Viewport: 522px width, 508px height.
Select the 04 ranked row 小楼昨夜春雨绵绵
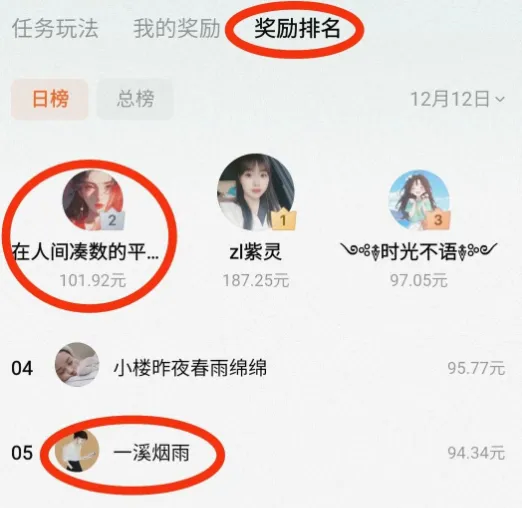pyautogui.click(x=258, y=368)
